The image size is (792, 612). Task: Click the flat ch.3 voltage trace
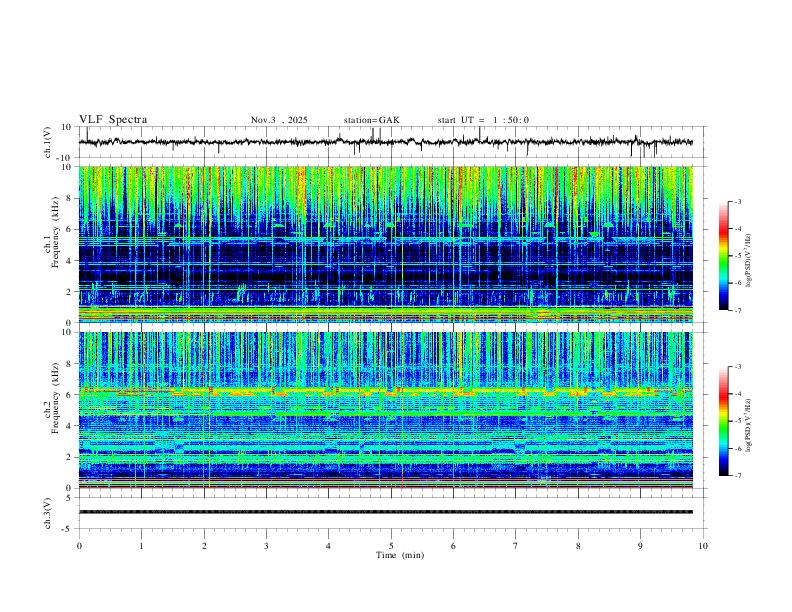(x=385, y=512)
